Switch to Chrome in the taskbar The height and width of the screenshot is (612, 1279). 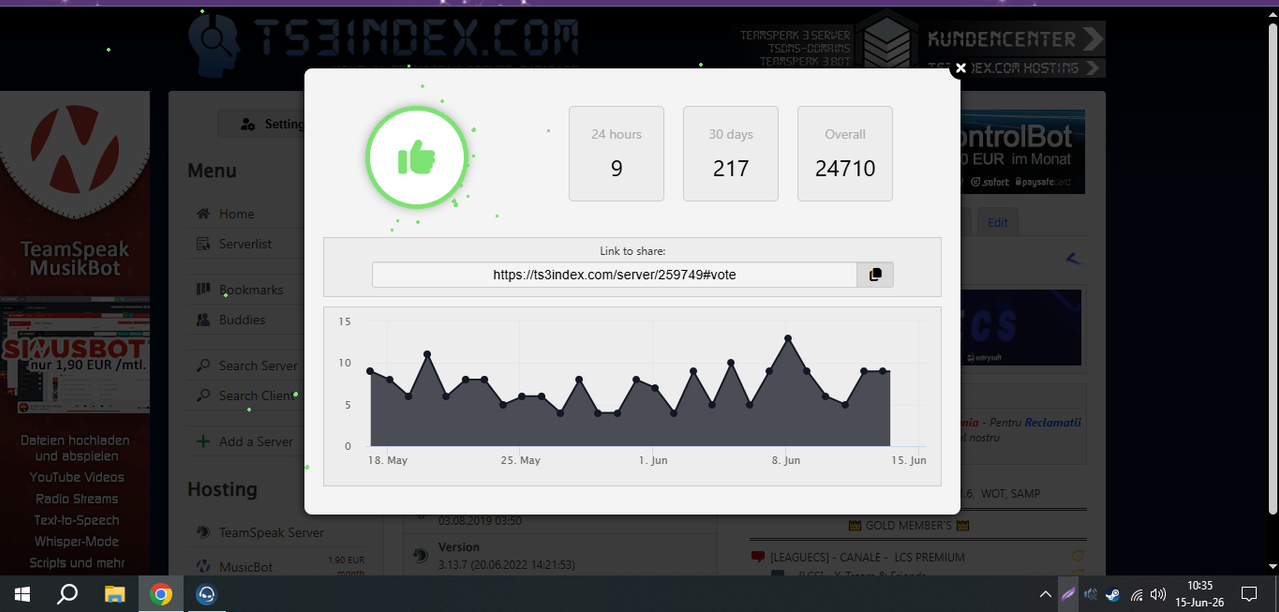[x=161, y=594]
